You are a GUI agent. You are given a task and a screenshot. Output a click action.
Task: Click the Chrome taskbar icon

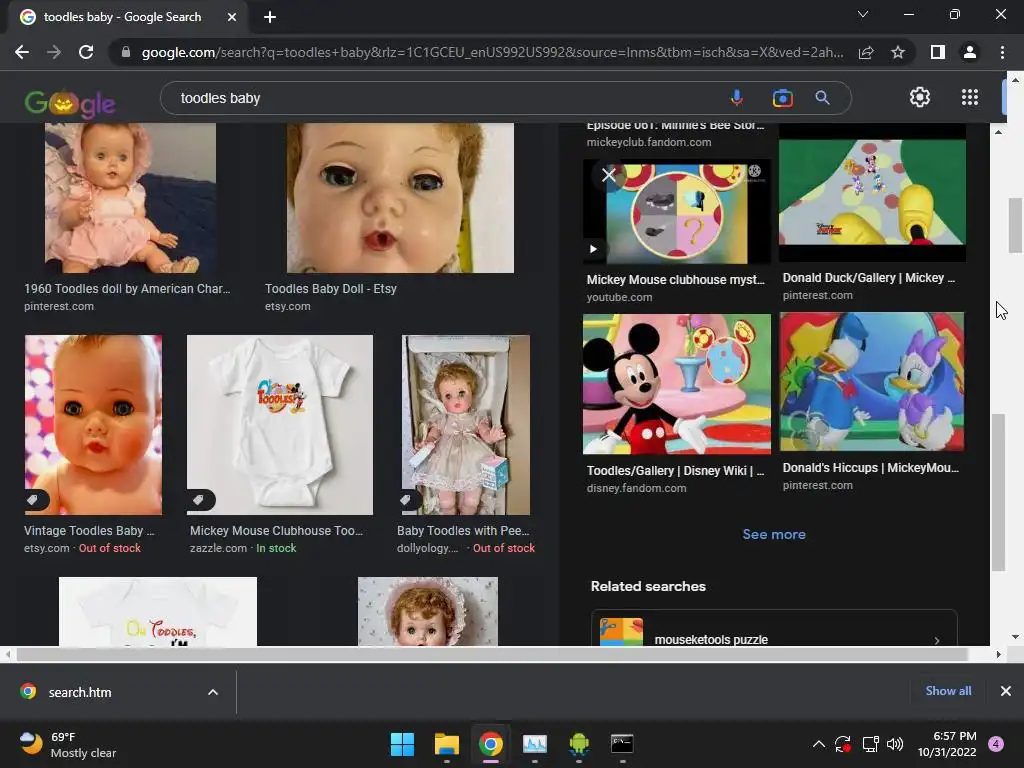tap(490, 744)
